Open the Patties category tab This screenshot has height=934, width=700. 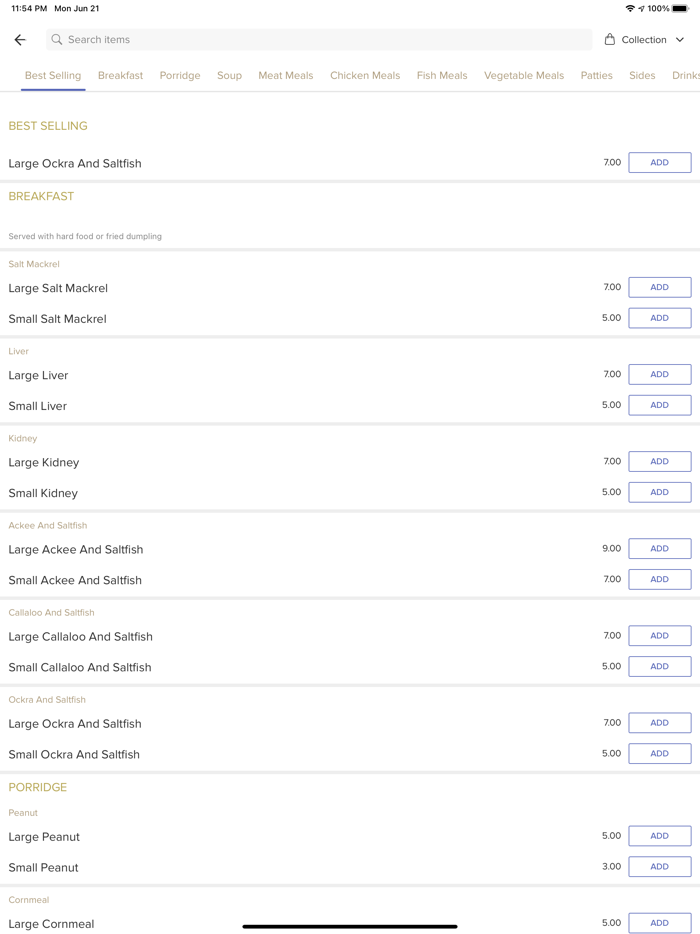[596, 76]
